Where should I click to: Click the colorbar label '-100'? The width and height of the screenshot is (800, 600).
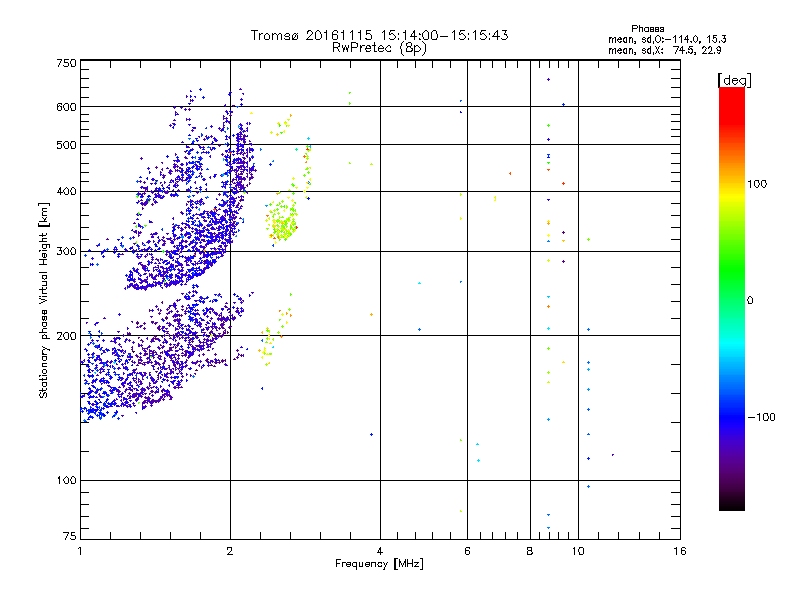761,417
